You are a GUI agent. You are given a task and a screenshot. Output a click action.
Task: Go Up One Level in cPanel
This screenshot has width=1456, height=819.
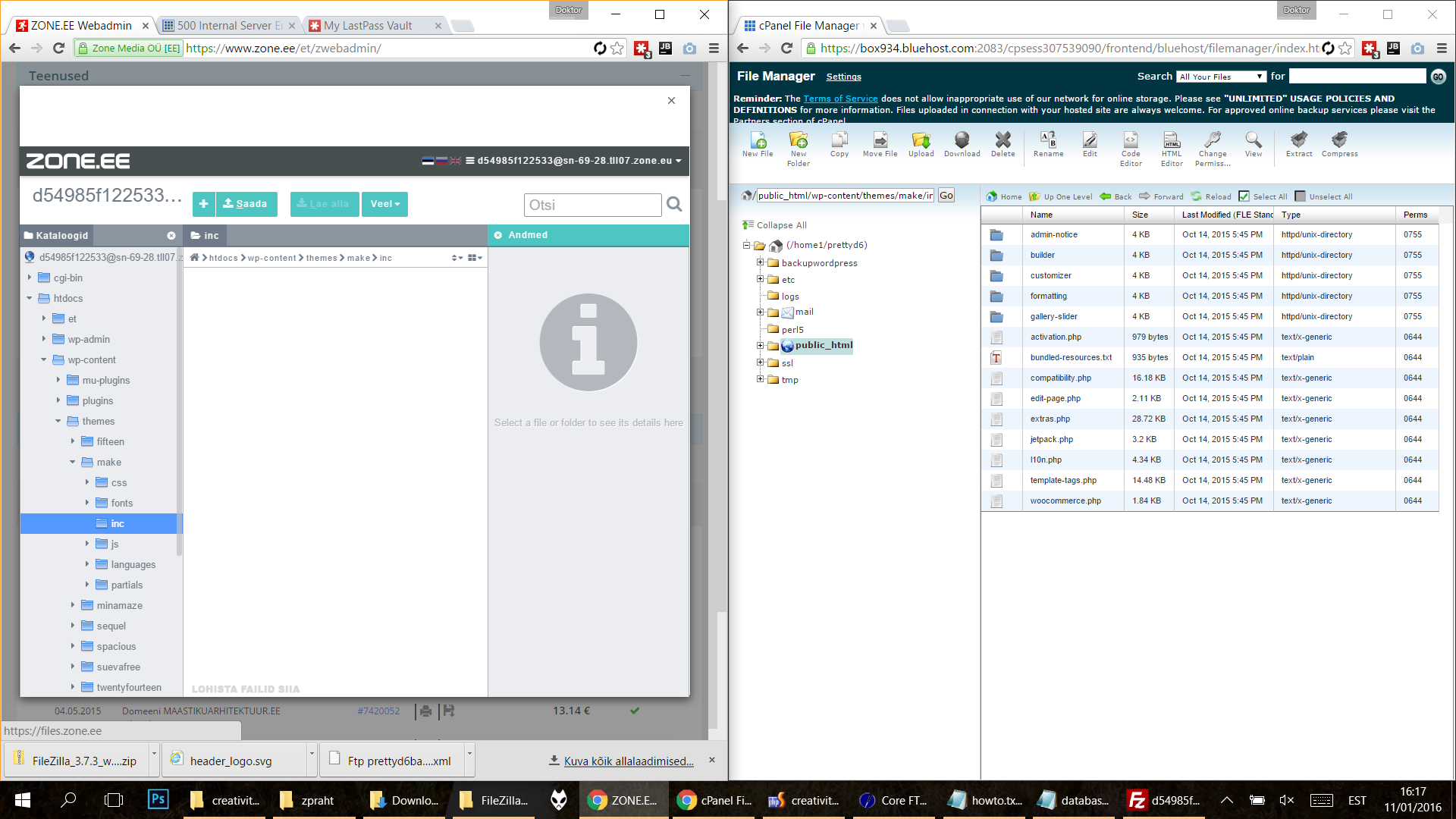point(1060,196)
